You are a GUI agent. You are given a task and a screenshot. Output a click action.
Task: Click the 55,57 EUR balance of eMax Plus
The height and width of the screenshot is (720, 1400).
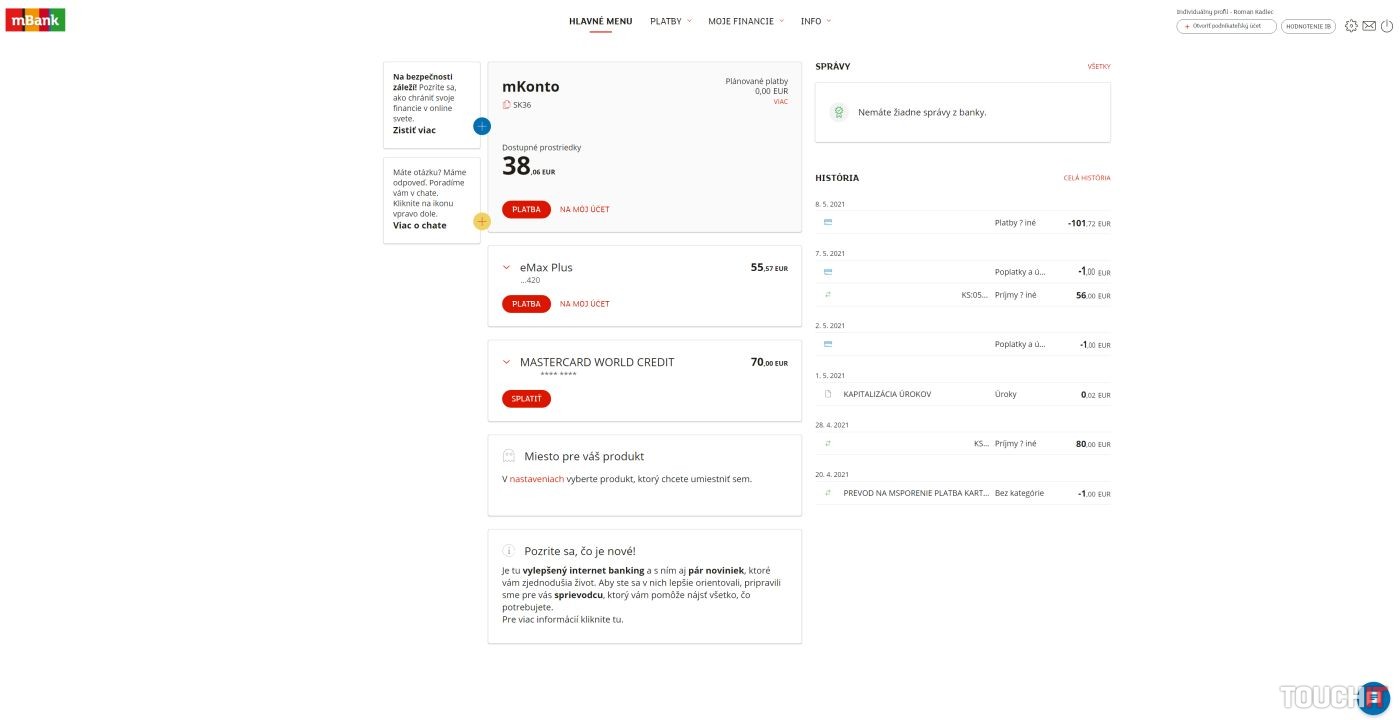point(769,268)
